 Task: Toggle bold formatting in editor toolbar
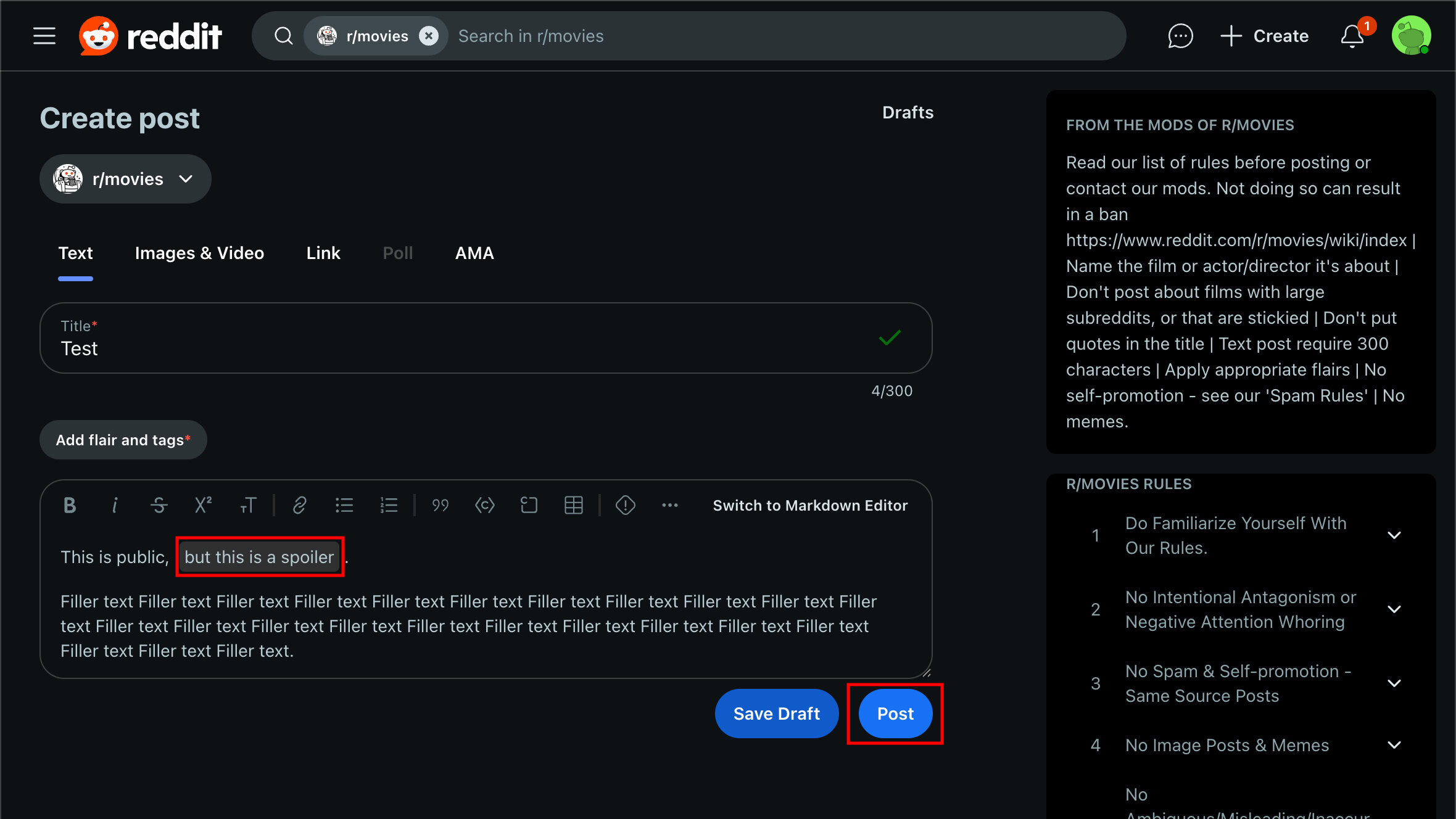(x=70, y=505)
